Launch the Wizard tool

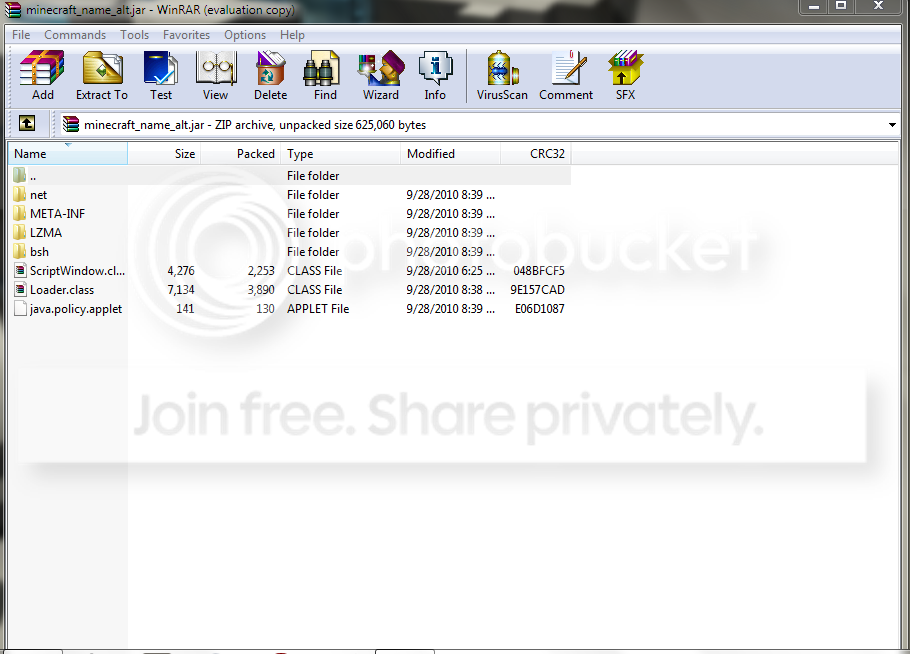[380, 76]
